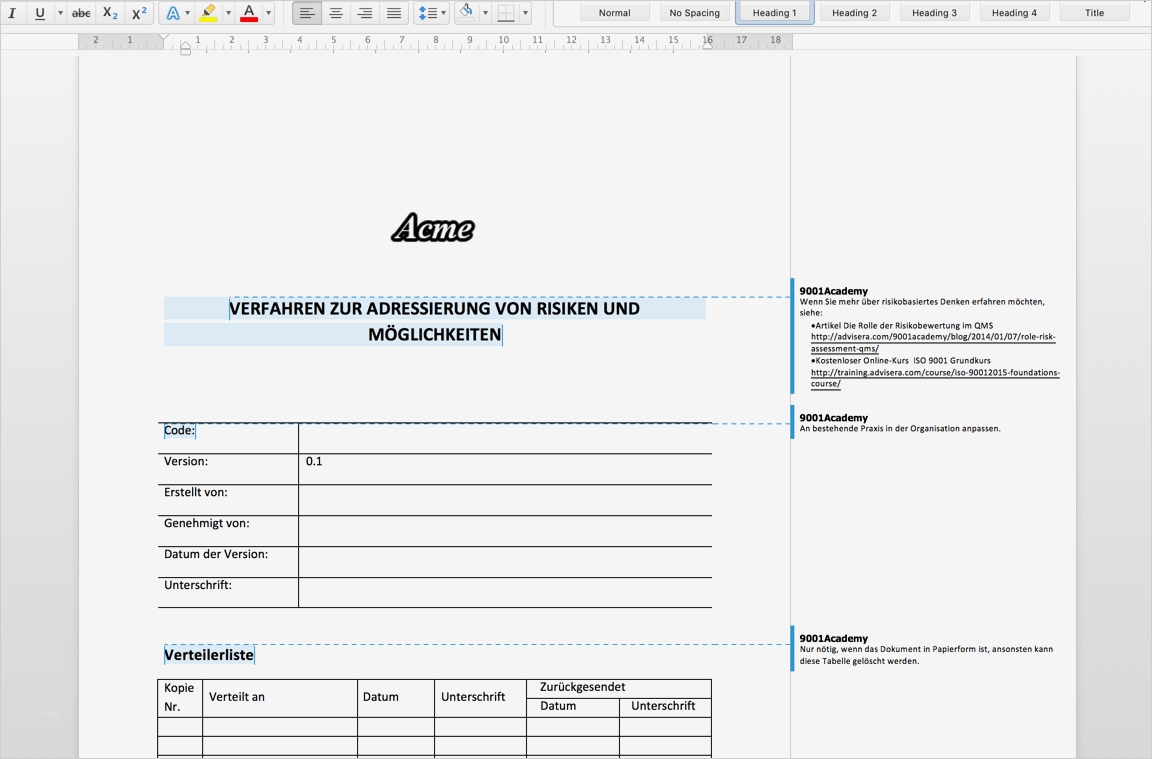Select the Subscript icon
Viewport: 1152px width, 759px height.
pyautogui.click(x=108, y=13)
